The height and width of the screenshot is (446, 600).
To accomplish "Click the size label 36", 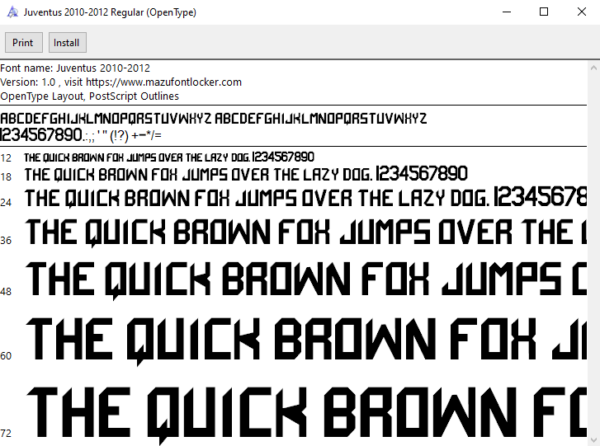I will point(6,240).
